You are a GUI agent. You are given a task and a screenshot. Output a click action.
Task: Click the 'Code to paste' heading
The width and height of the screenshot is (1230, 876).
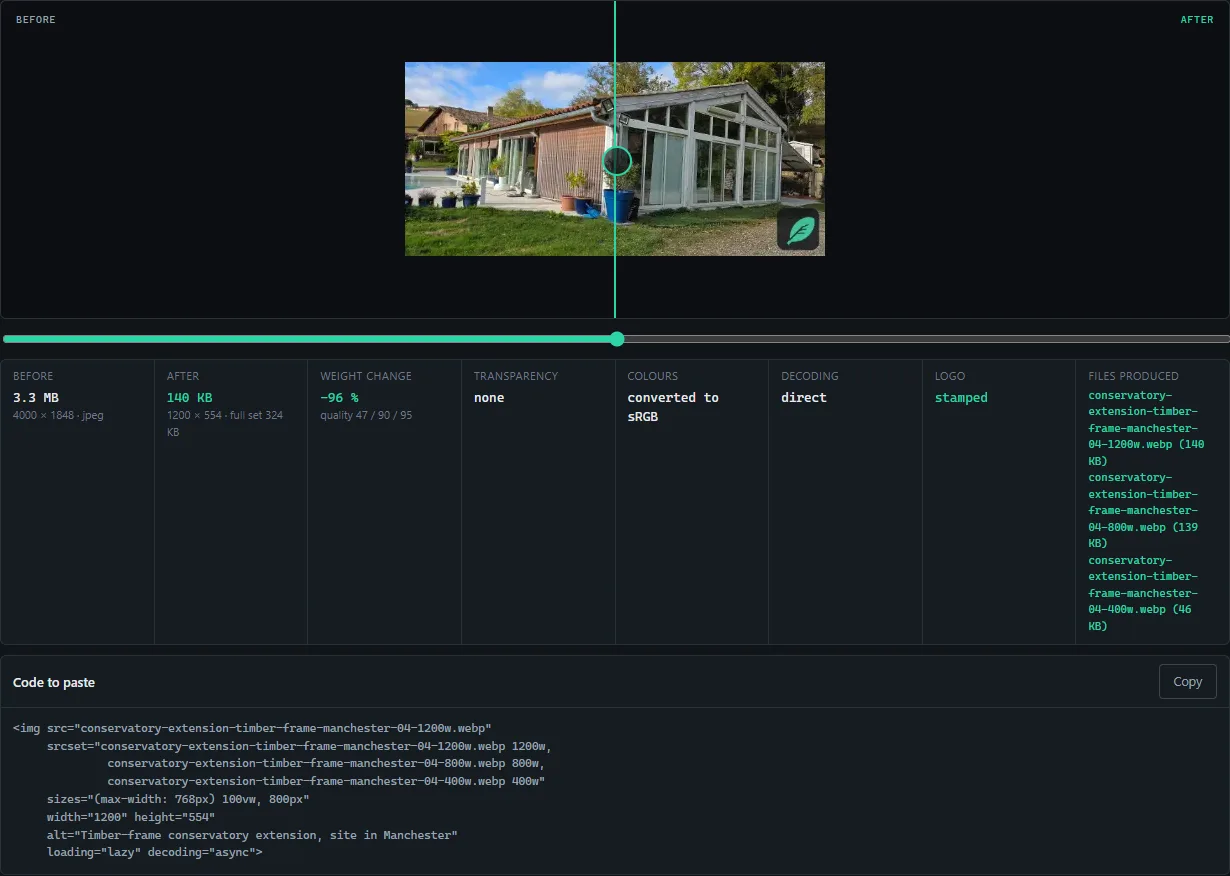[x=54, y=682]
